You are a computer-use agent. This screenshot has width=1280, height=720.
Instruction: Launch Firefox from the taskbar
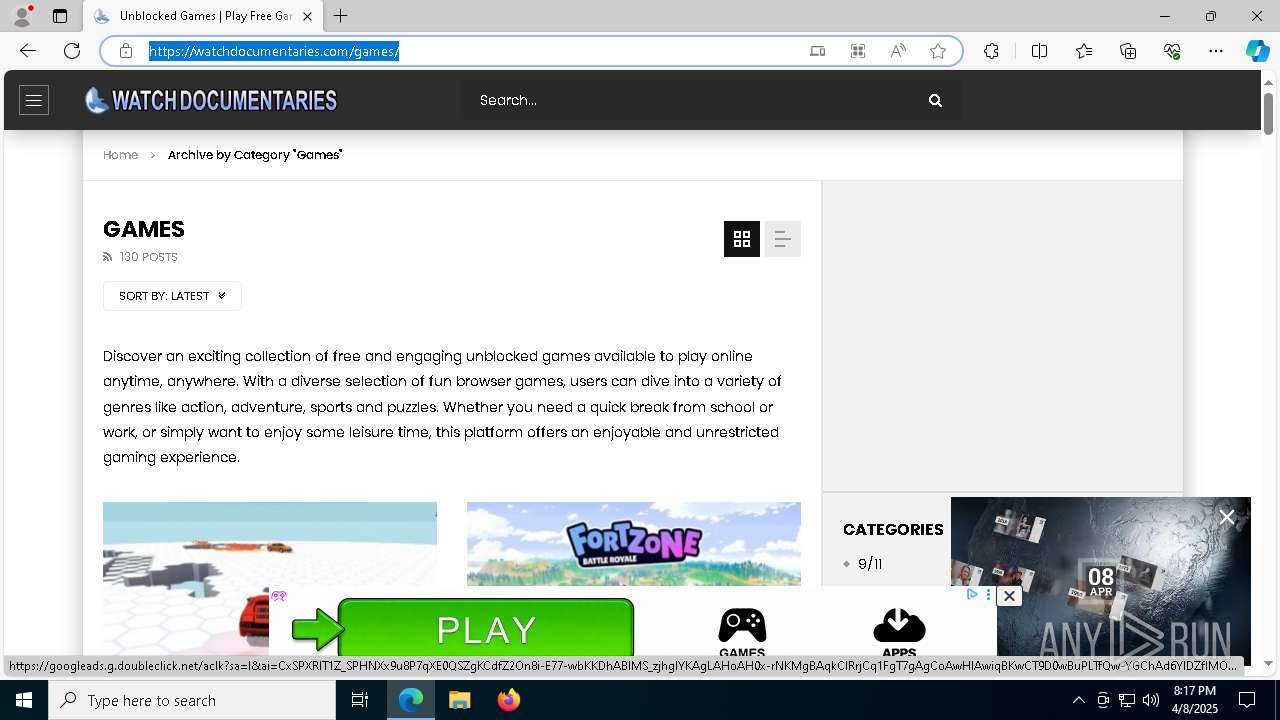(x=509, y=700)
